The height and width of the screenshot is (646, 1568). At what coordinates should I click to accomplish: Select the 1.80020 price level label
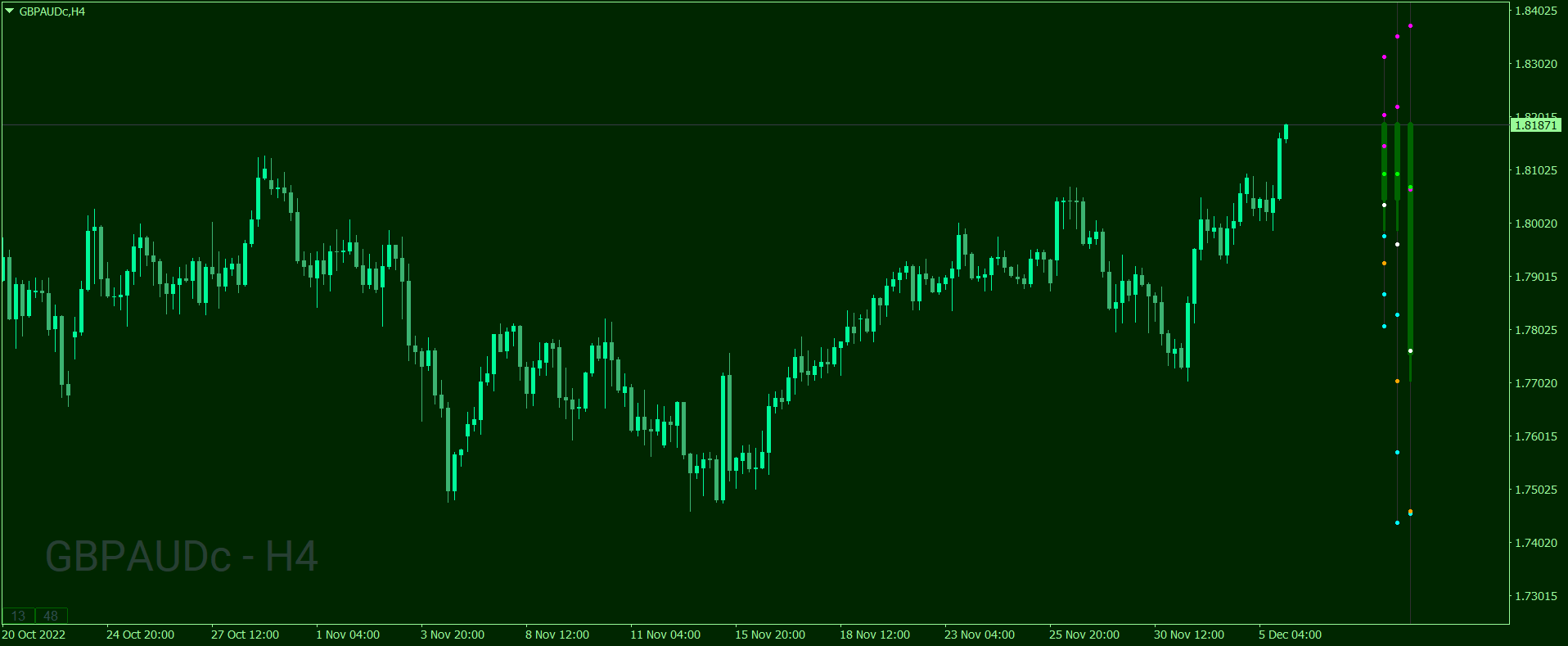pyautogui.click(x=1536, y=224)
